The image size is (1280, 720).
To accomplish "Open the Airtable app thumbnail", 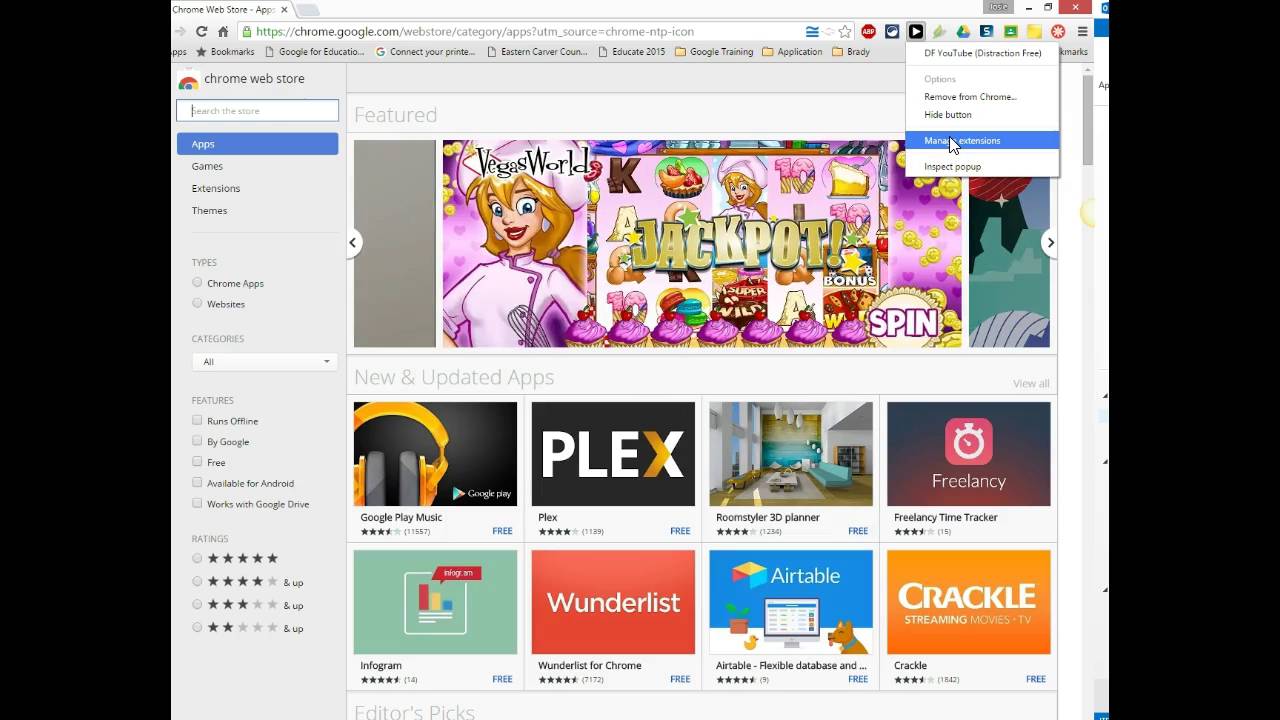I will coord(791,602).
